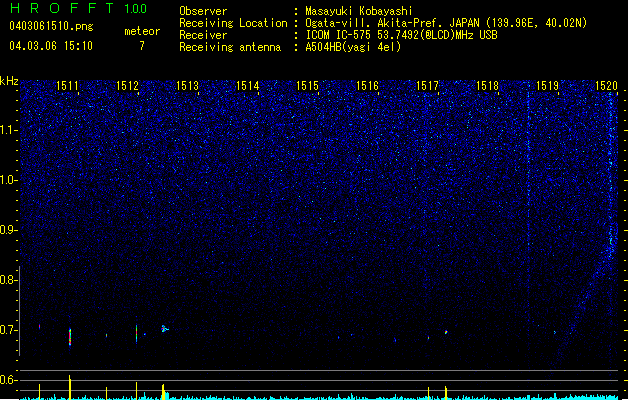Click the date stamp 04.03.06 15:10

[x=51, y=46]
